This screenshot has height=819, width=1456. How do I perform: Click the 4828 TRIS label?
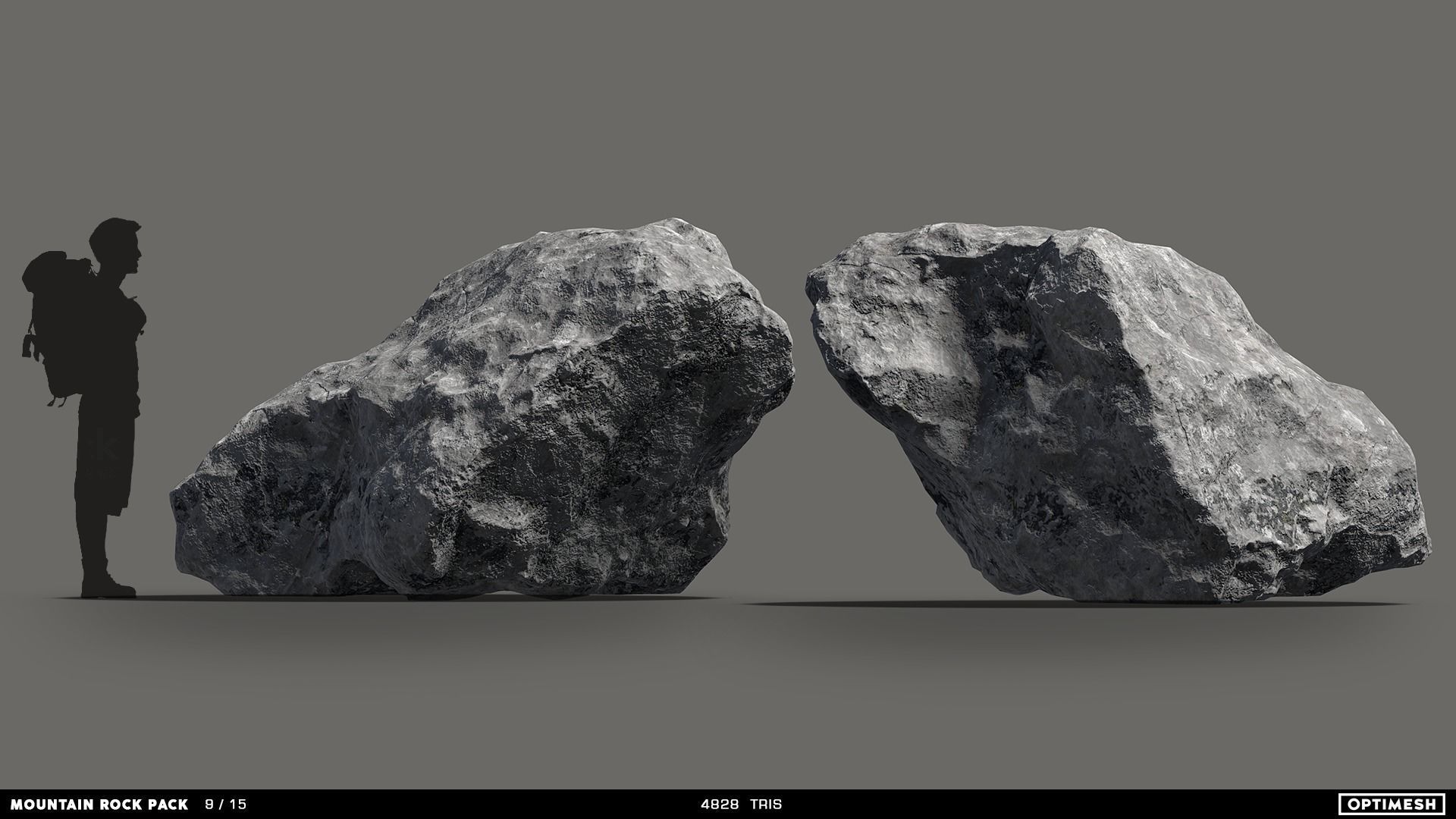coord(742,805)
